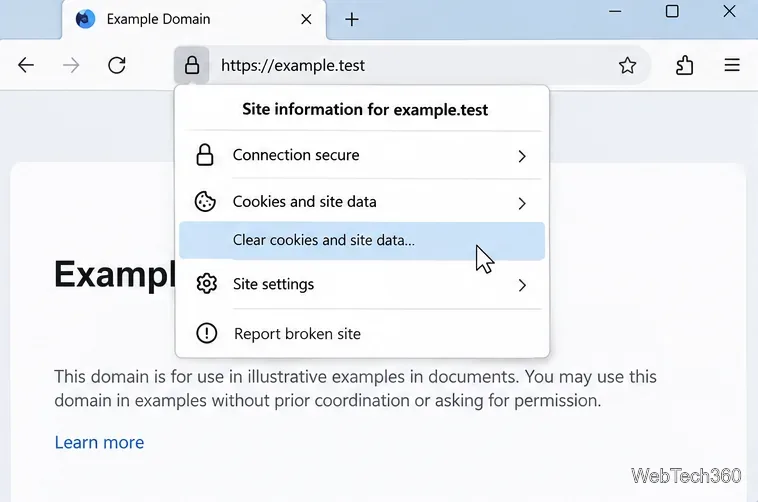Open Cookies and site data entry
The height and width of the screenshot is (502, 758).
[362, 202]
